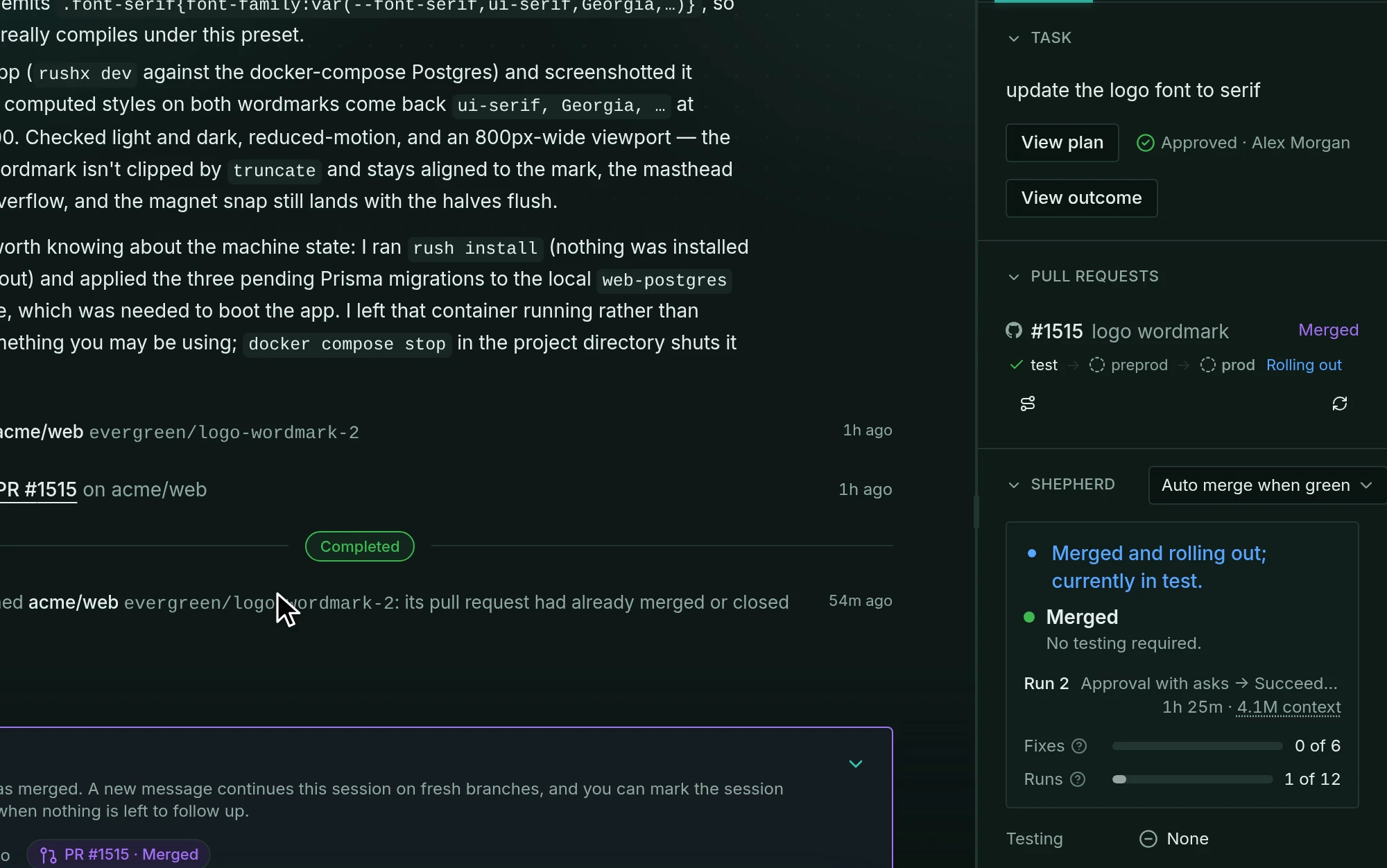The image size is (1387, 868).
Task: Click the Completed status pill
Action: pos(360,546)
